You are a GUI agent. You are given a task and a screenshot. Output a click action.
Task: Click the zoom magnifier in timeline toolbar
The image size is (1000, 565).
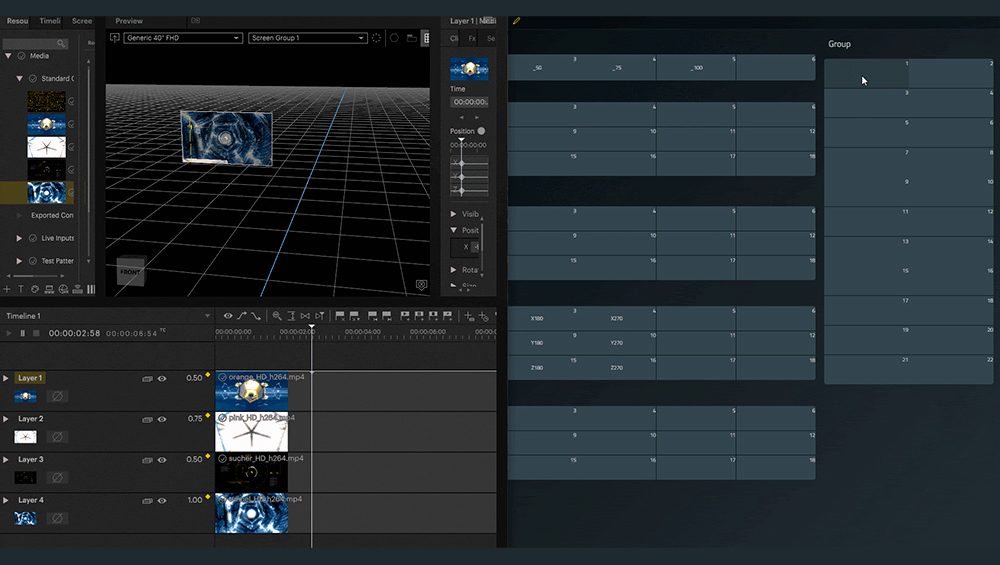[x=277, y=316]
